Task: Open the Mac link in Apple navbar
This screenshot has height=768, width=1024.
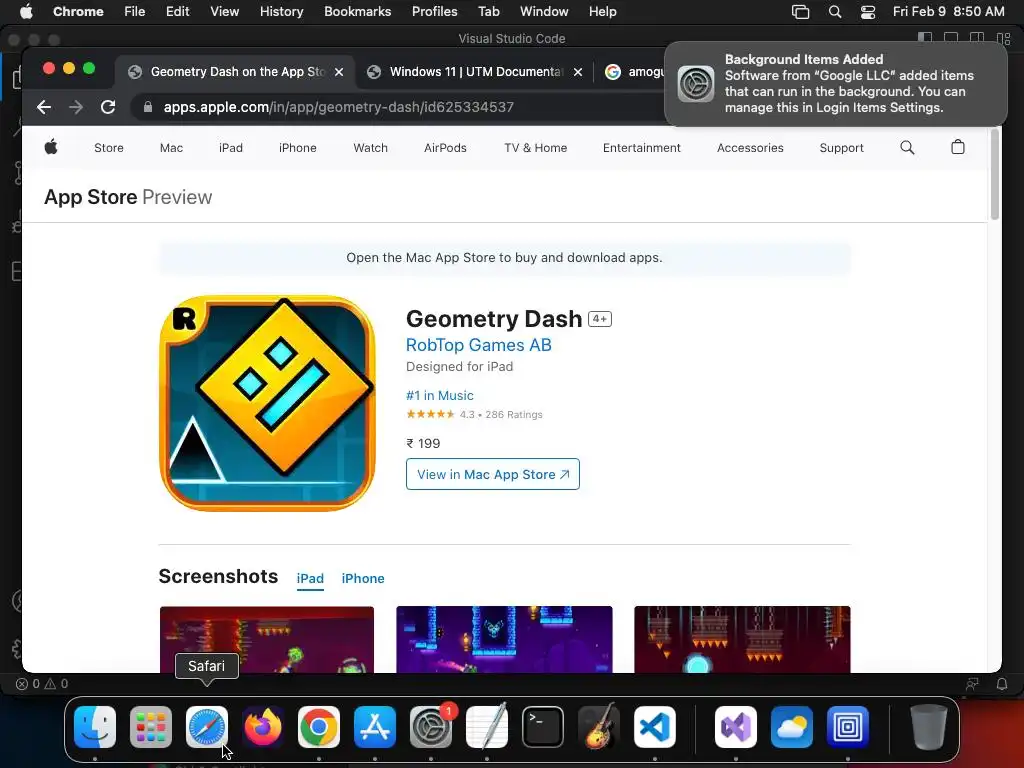Action: [x=171, y=148]
